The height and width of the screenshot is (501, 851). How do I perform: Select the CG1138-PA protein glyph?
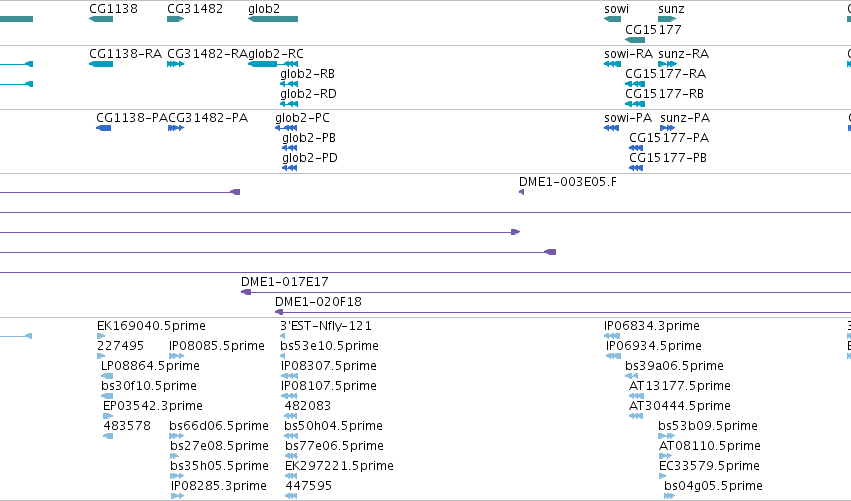104,128
